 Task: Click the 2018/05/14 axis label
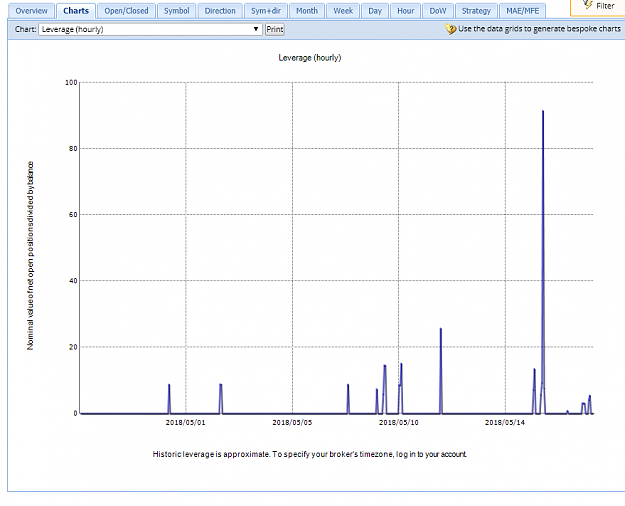tap(505, 423)
